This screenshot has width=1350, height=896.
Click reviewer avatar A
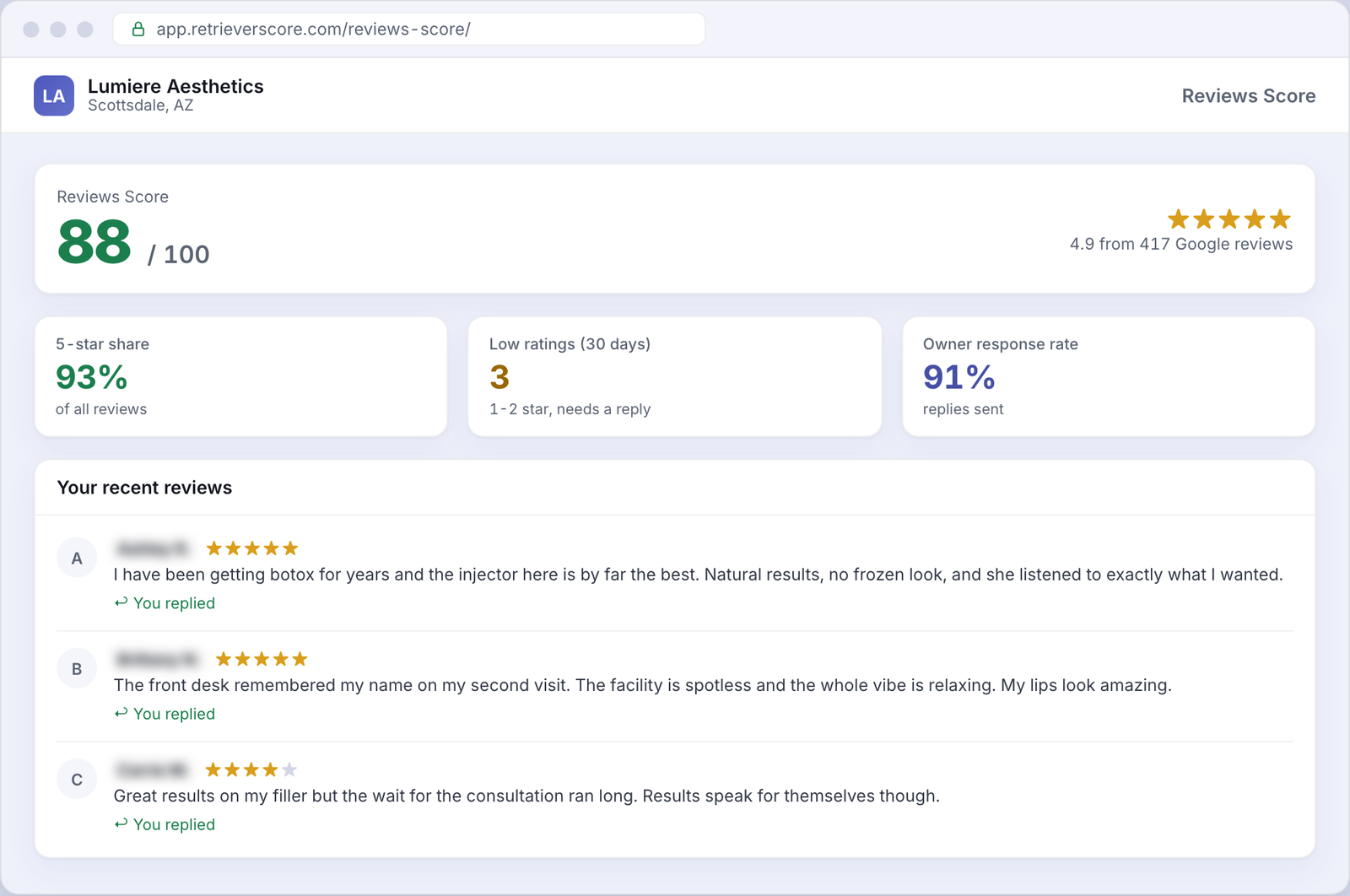coord(77,558)
